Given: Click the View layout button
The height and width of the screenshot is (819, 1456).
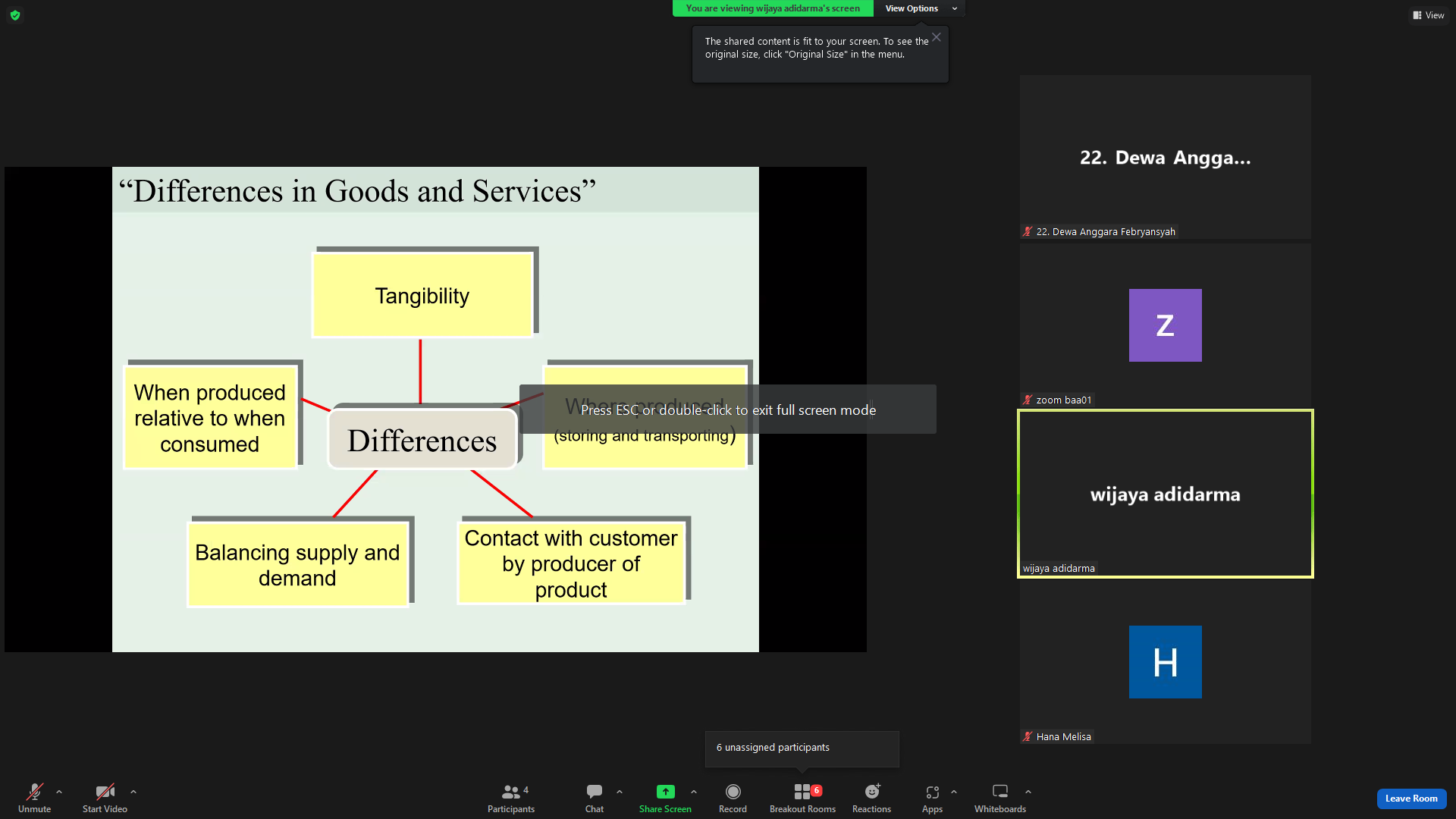Looking at the screenshot, I should click(1429, 15).
